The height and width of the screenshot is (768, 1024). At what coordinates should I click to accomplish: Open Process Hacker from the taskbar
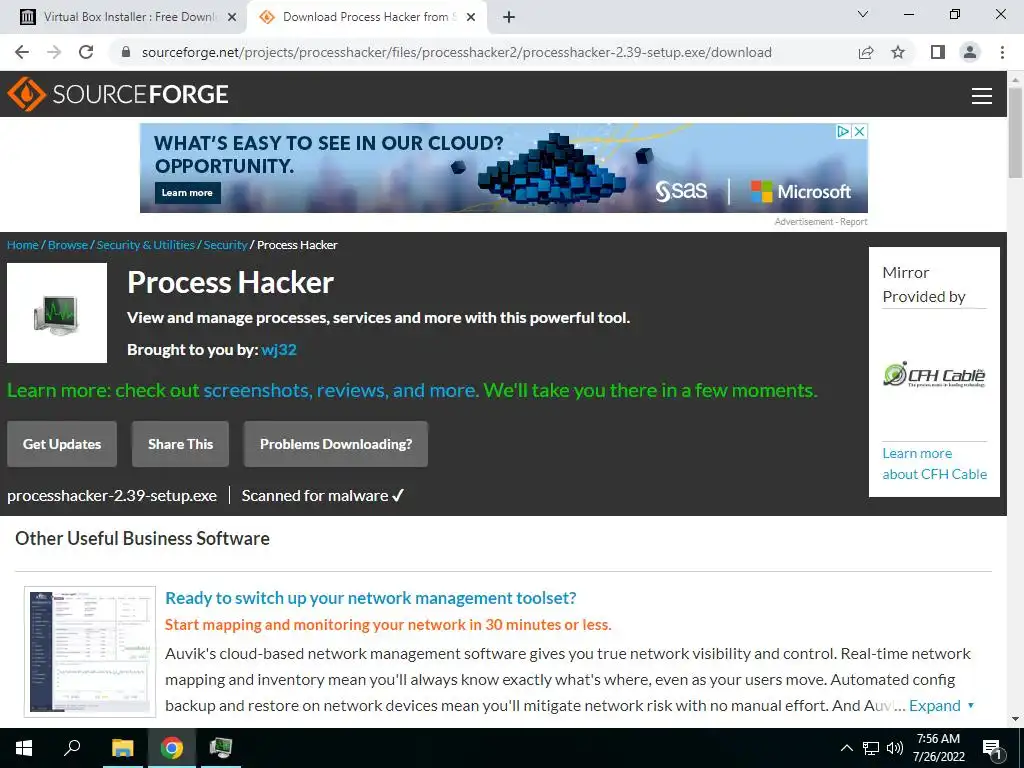[221, 748]
